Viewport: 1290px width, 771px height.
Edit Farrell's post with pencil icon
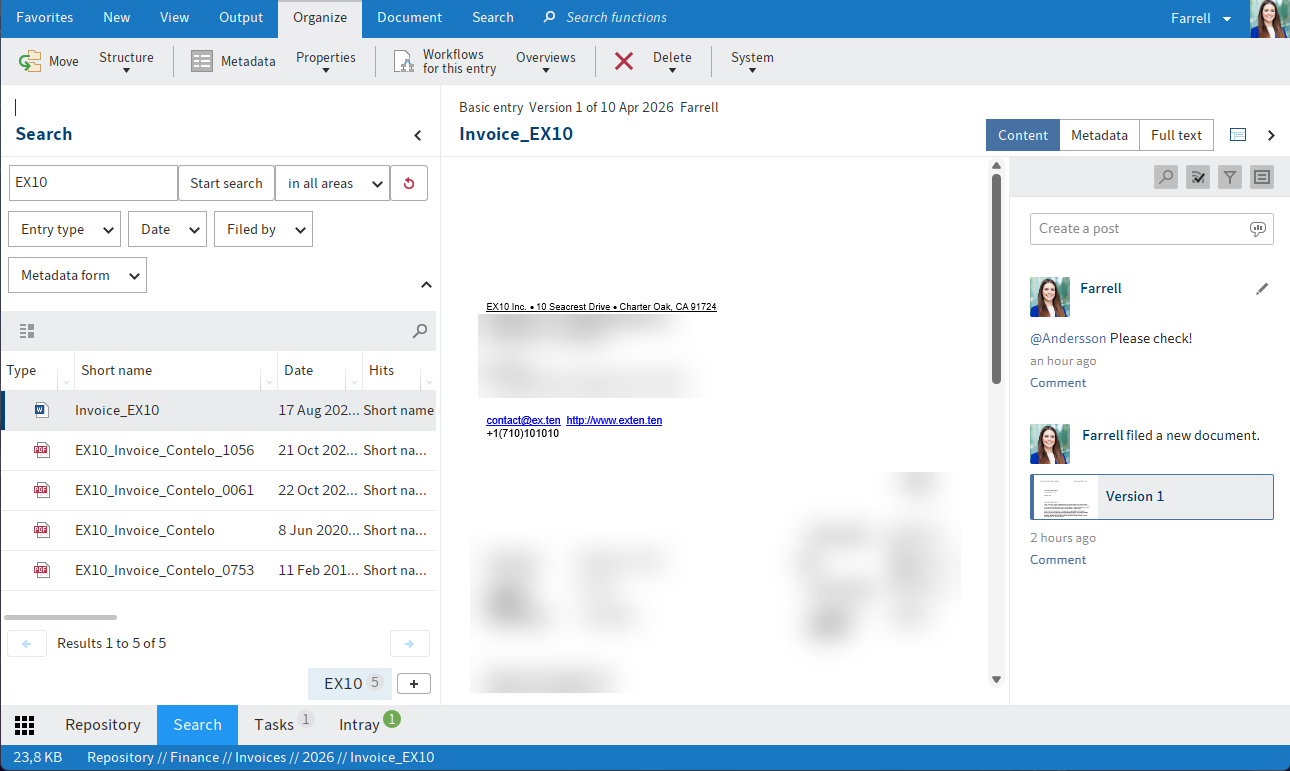[1262, 289]
